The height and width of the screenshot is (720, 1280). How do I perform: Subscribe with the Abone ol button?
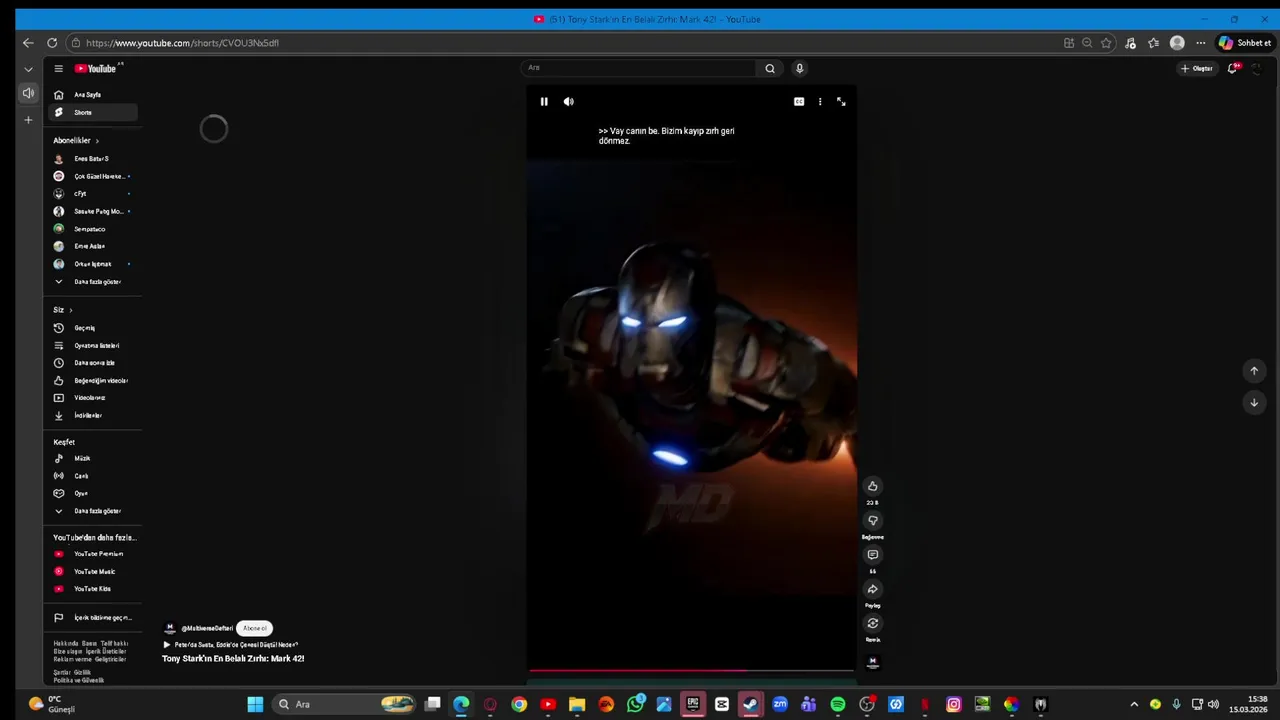point(255,628)
